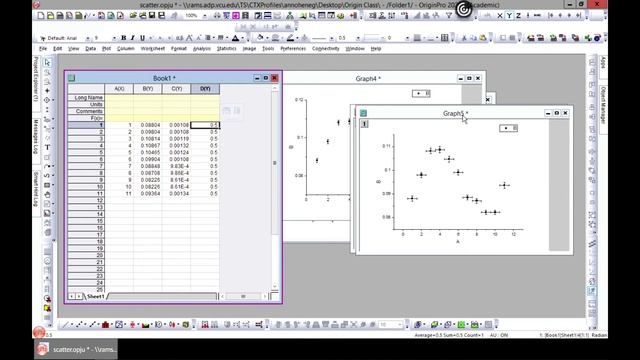This screenshot has height=360, width=640.
Task: Select the Sheet1 tab in Book1
Action: click(x=96, y=296)
